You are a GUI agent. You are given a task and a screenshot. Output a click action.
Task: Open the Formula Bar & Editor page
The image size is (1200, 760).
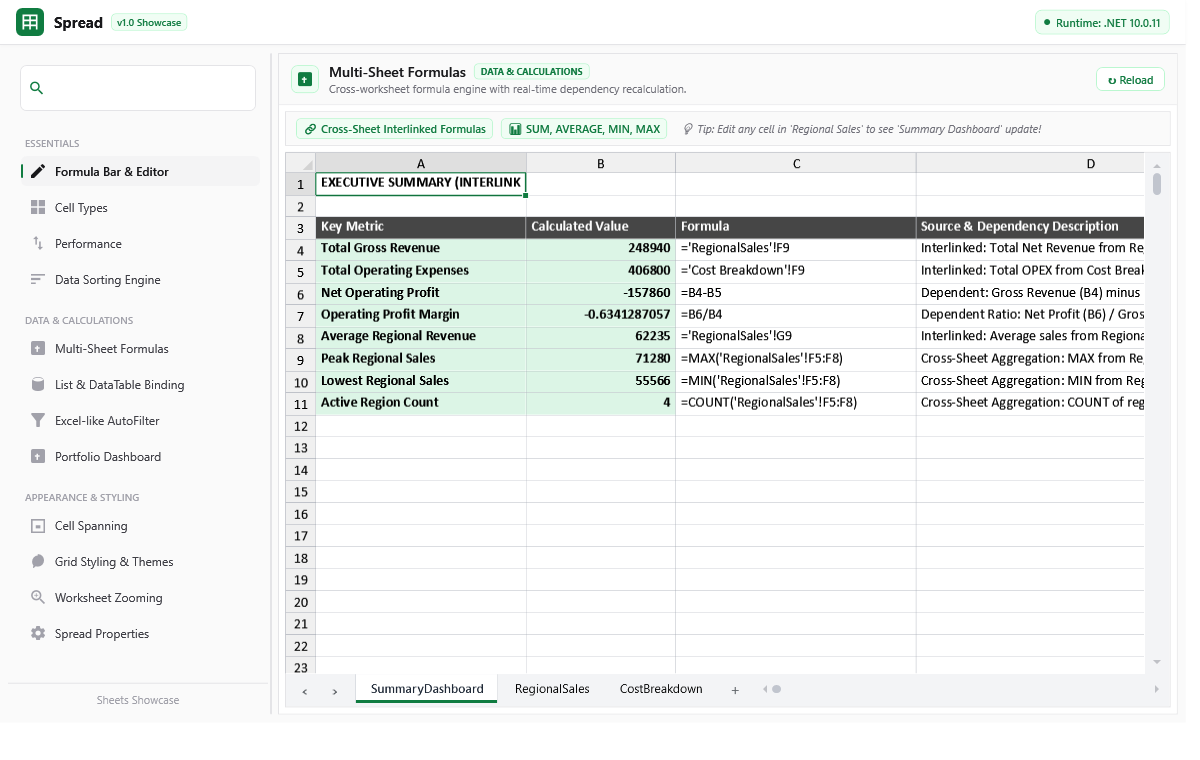click(x=140, y=171)
